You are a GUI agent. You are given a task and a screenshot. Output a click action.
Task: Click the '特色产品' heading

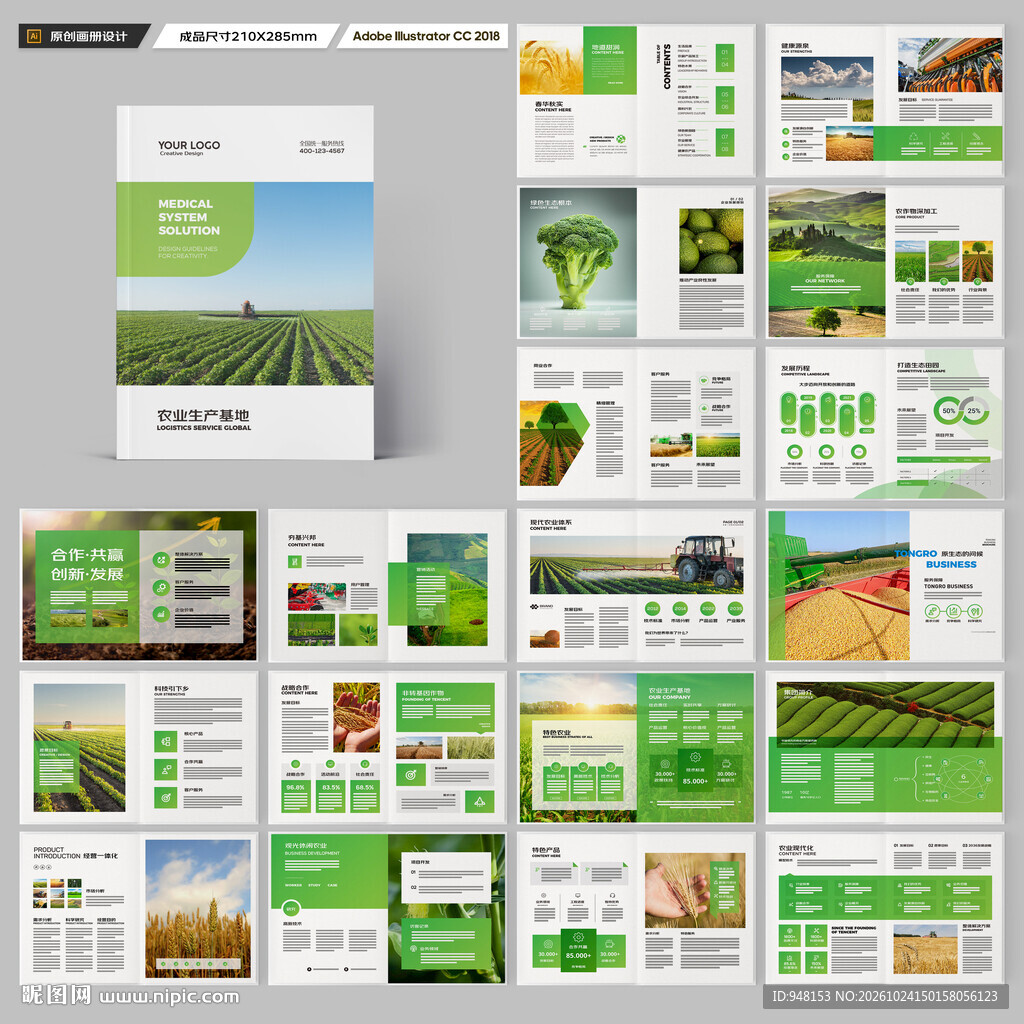(x=546, y=850)
